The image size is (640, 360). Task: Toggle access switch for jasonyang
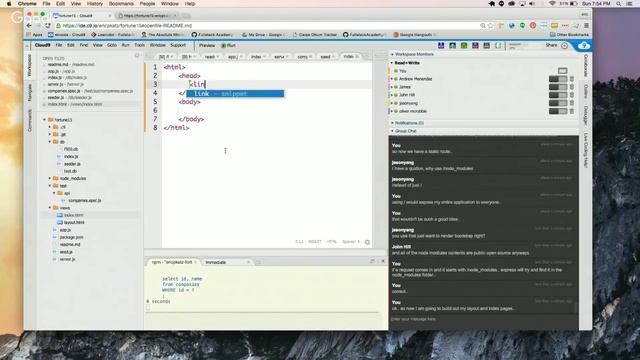(x=558, y=103)
